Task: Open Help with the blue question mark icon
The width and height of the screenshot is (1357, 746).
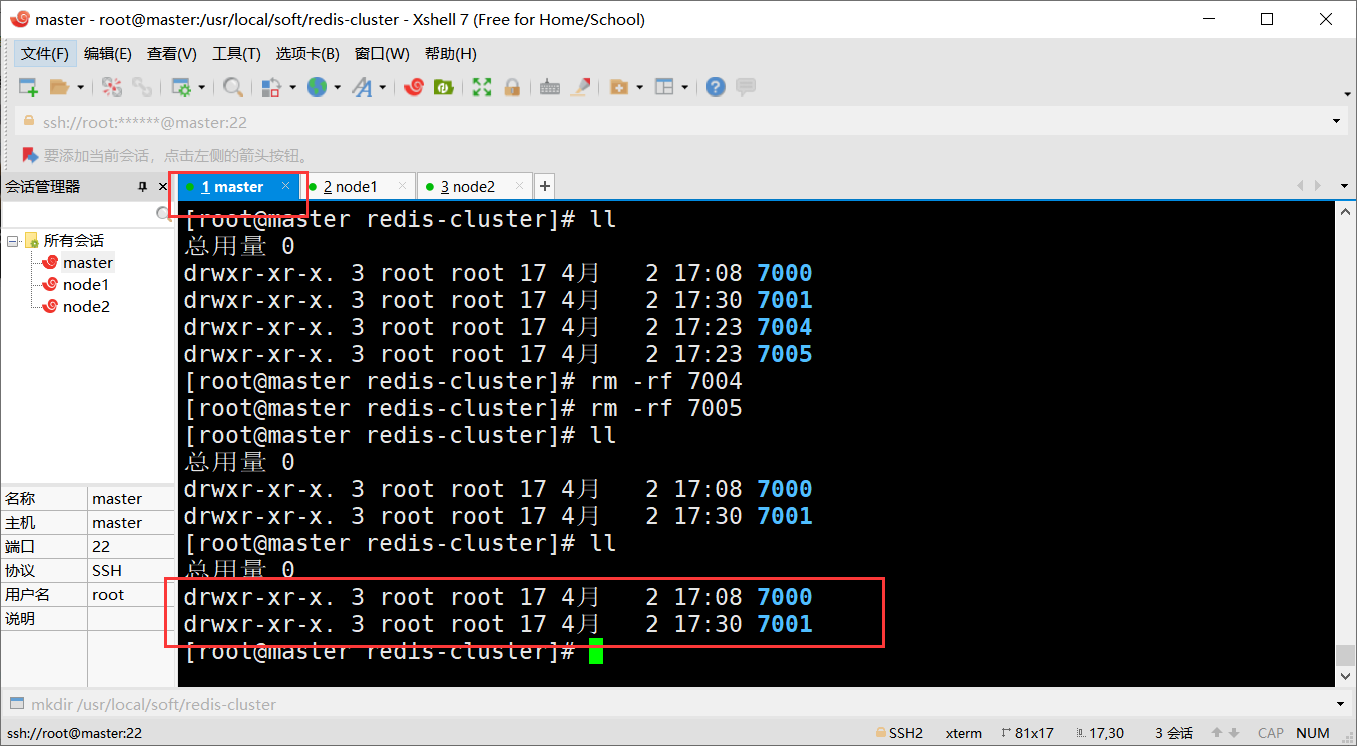Action: tap(715, 87)
